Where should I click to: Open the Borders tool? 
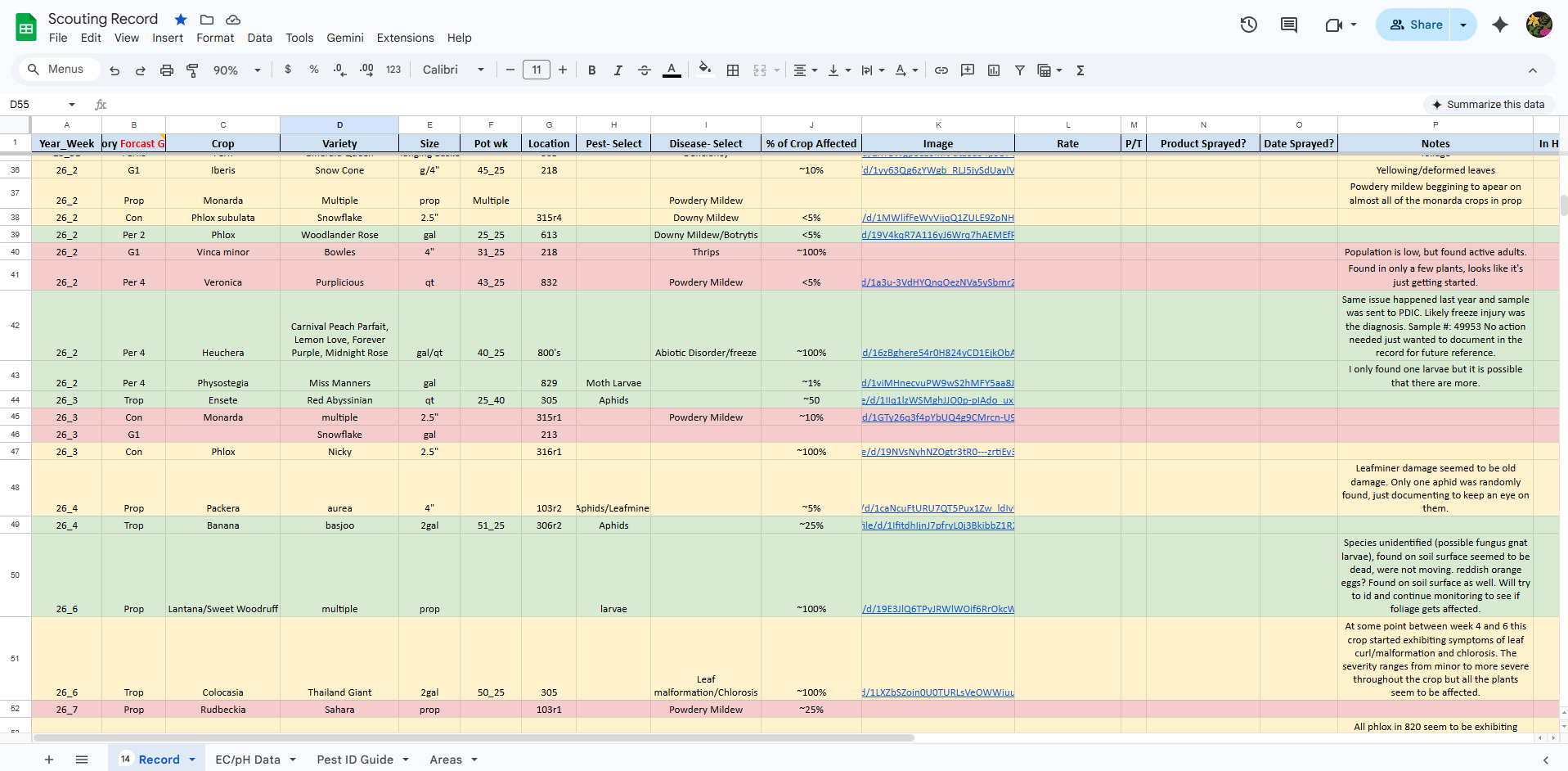click(x=733, y=70)
